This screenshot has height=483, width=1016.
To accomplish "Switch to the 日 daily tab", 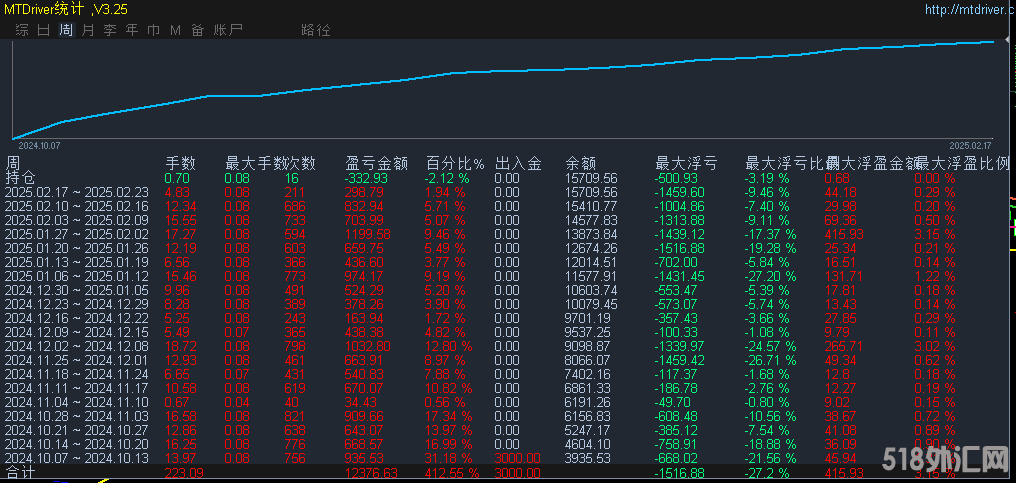I will click(x=43, y=30).
